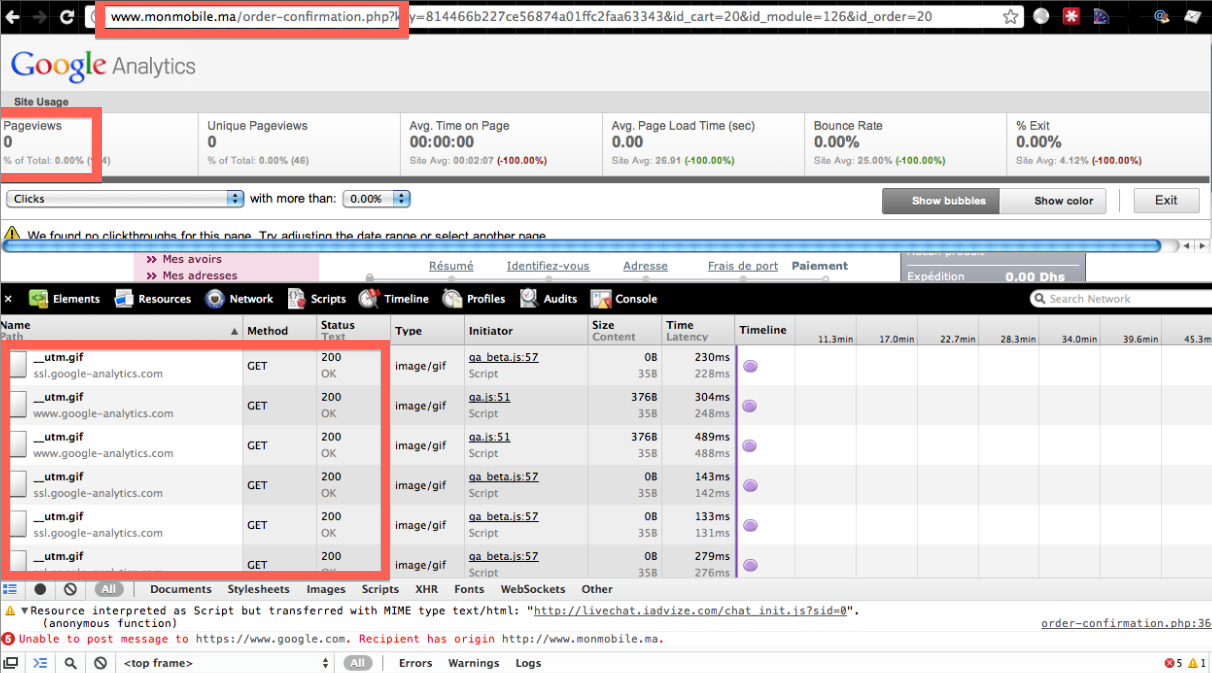This screenshot has height=673, width=1212.
Task: Click the browser back arrow
Action: click(11, 16)
